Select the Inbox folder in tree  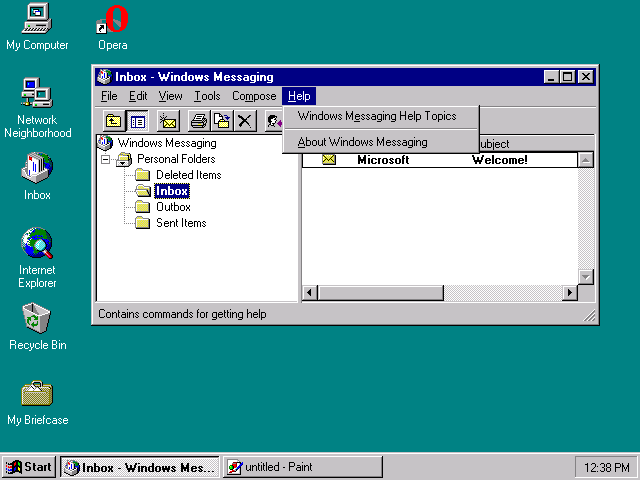pyautogui.click(x=172, y=191)
